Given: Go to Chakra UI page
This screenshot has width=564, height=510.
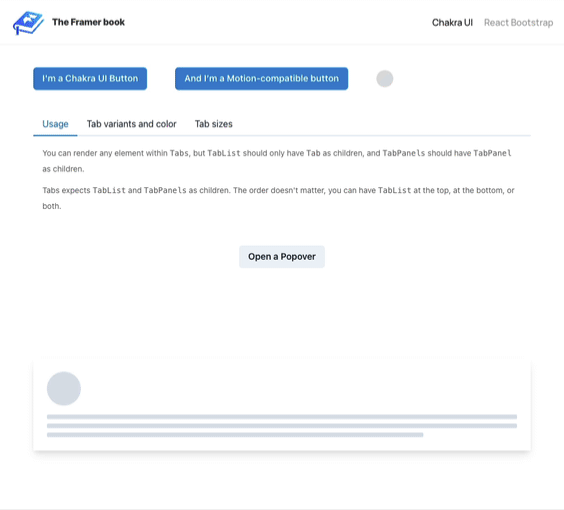Looking at the screenshot, I should (452, 23).
